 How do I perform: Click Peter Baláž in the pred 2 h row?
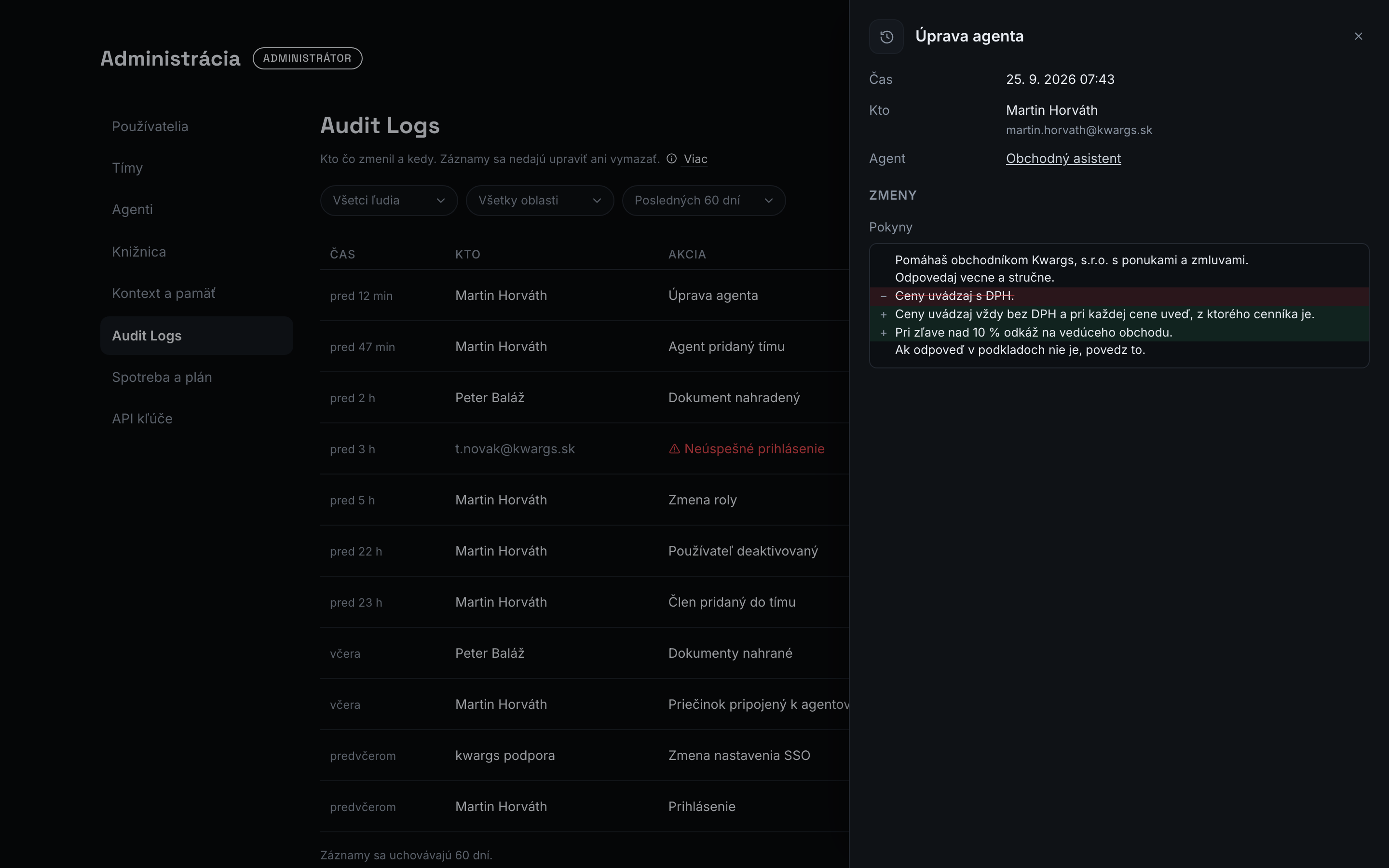(490, 398)
